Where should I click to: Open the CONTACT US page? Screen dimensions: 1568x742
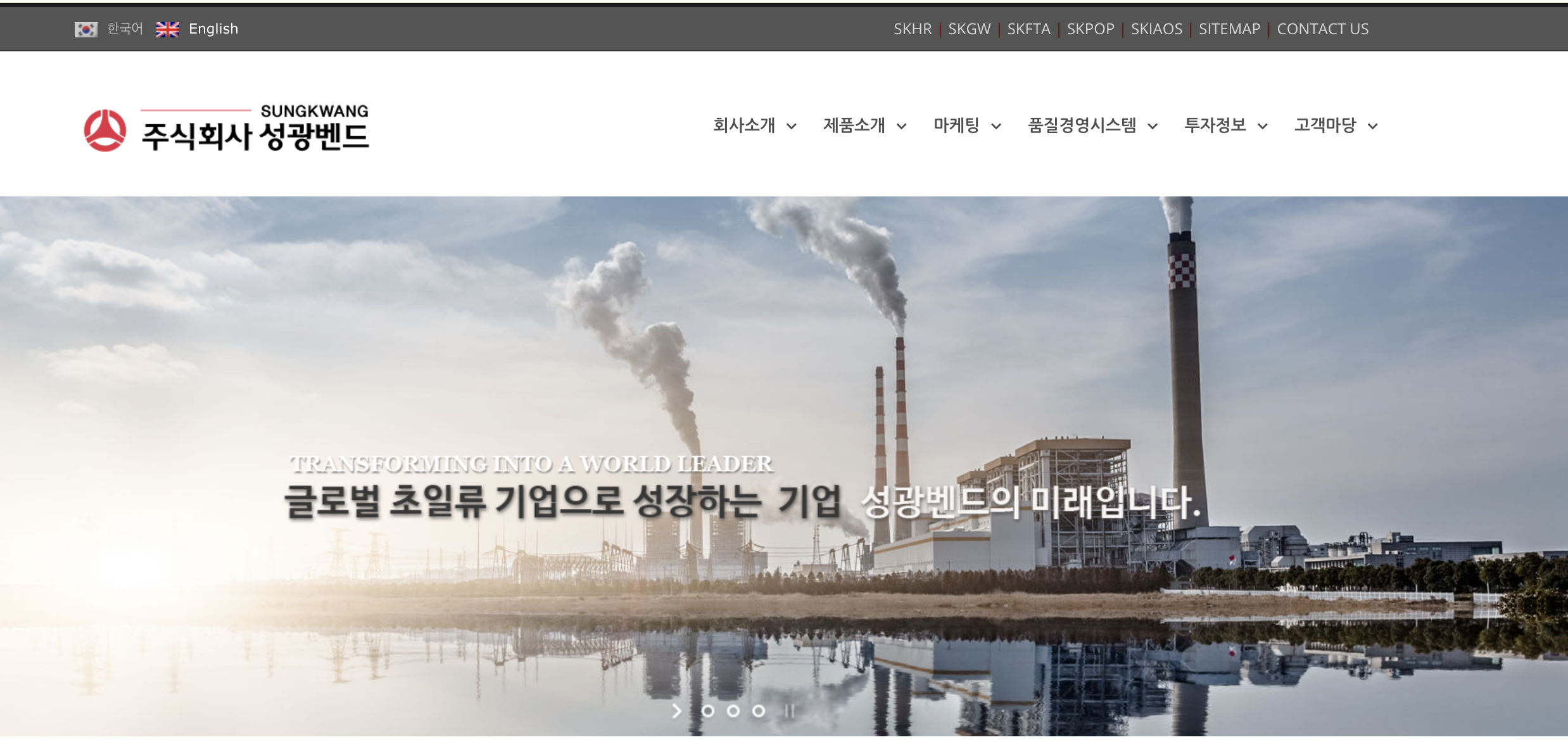(1322, 29)
